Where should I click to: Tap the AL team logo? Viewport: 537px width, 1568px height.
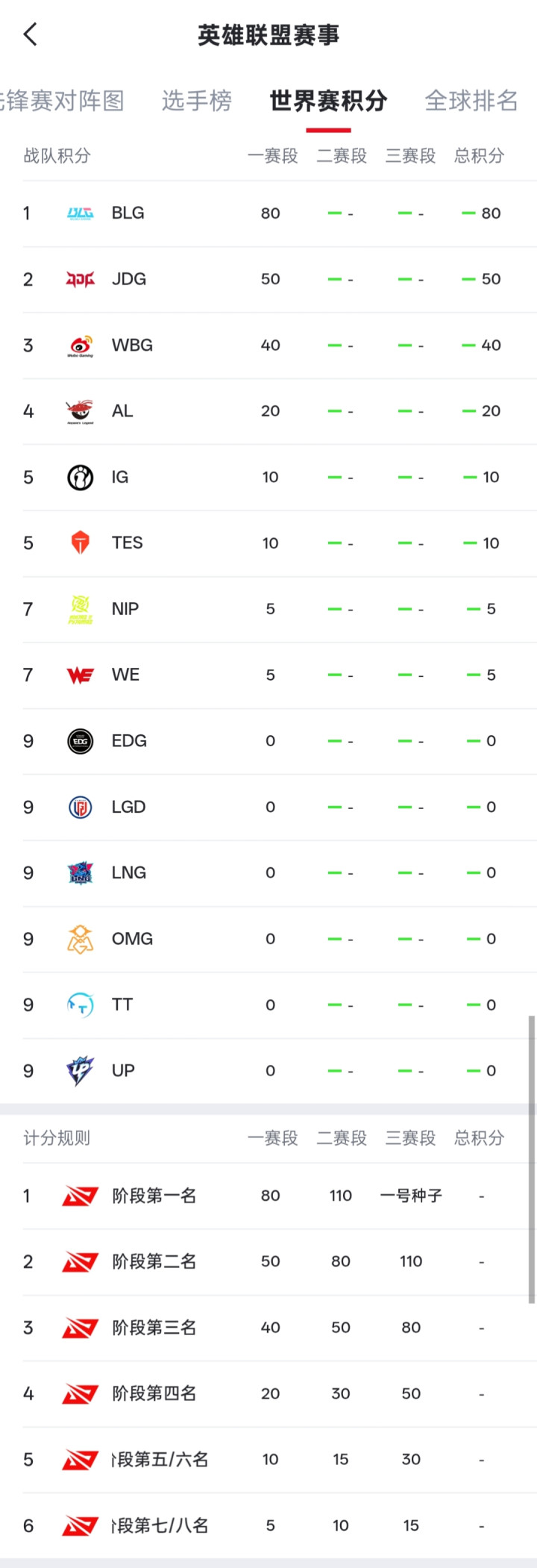pyautogui.click(x=81, y=411)
